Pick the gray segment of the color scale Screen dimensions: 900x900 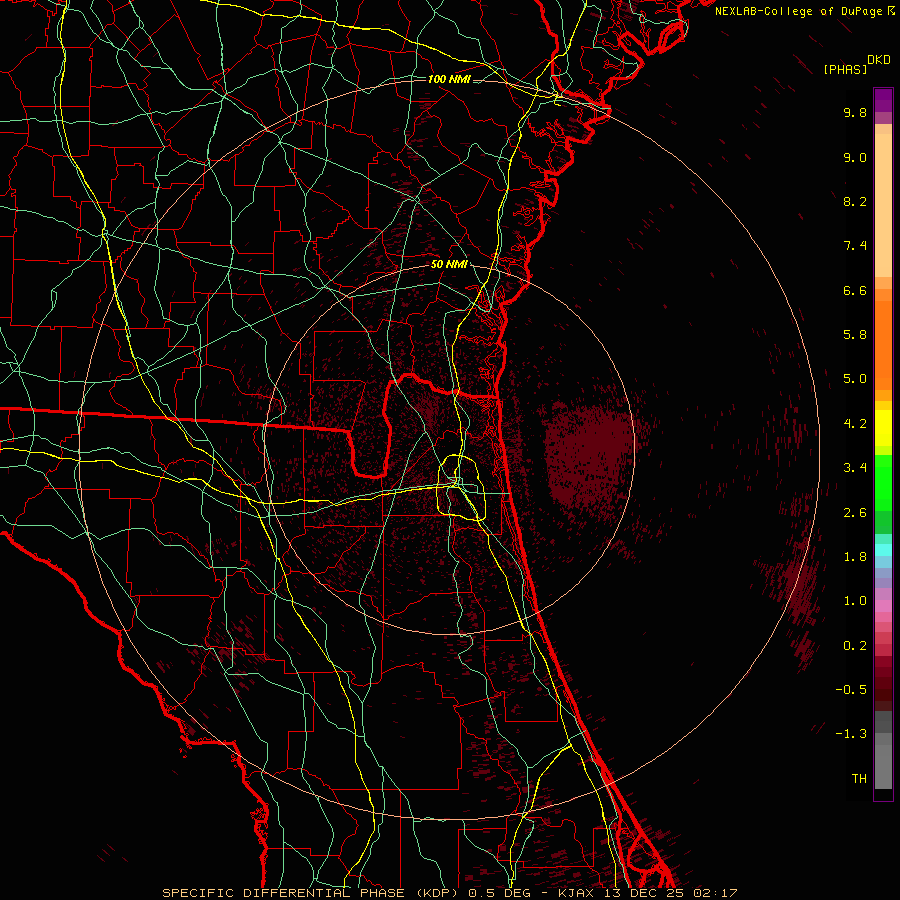pyautogui.click(x=883, y=750)
